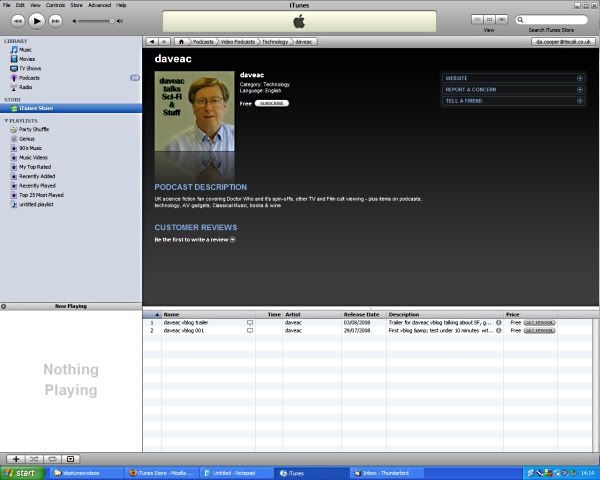Click Report a Concern link

click(x=514, y=90)
